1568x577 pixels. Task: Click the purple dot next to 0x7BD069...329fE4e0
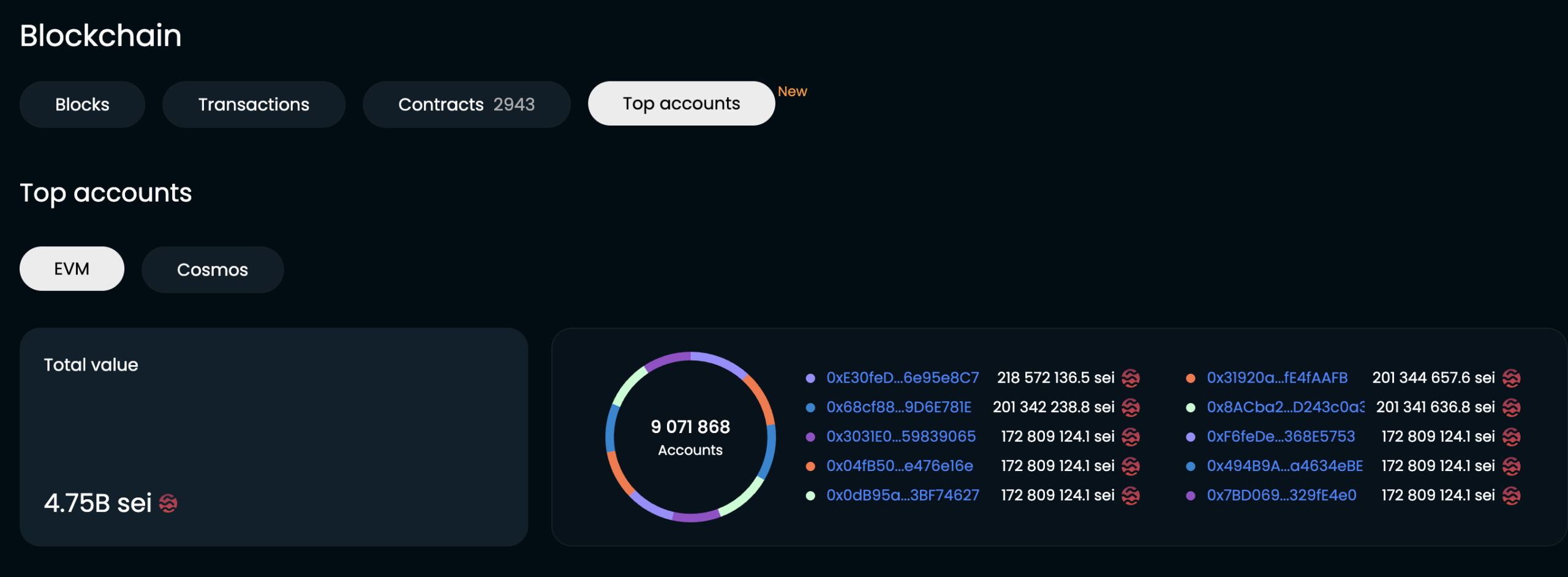1191,496
